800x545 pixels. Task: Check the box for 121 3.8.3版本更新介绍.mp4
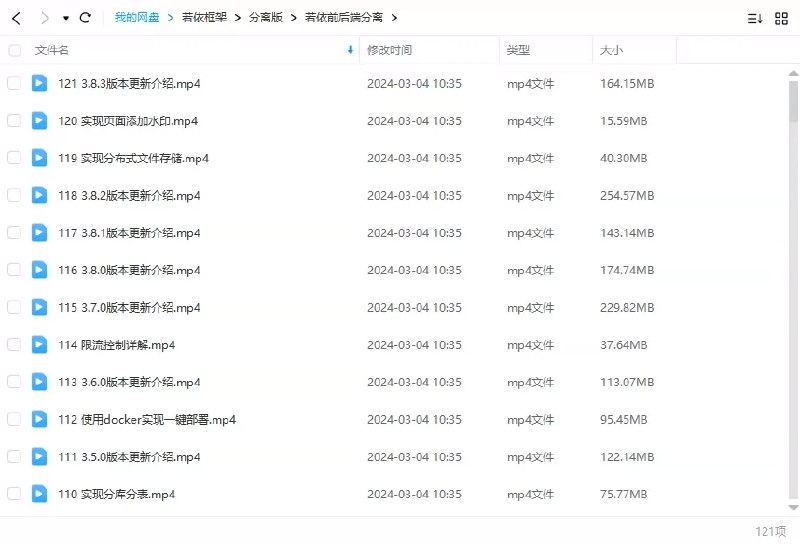coord(14,83)
